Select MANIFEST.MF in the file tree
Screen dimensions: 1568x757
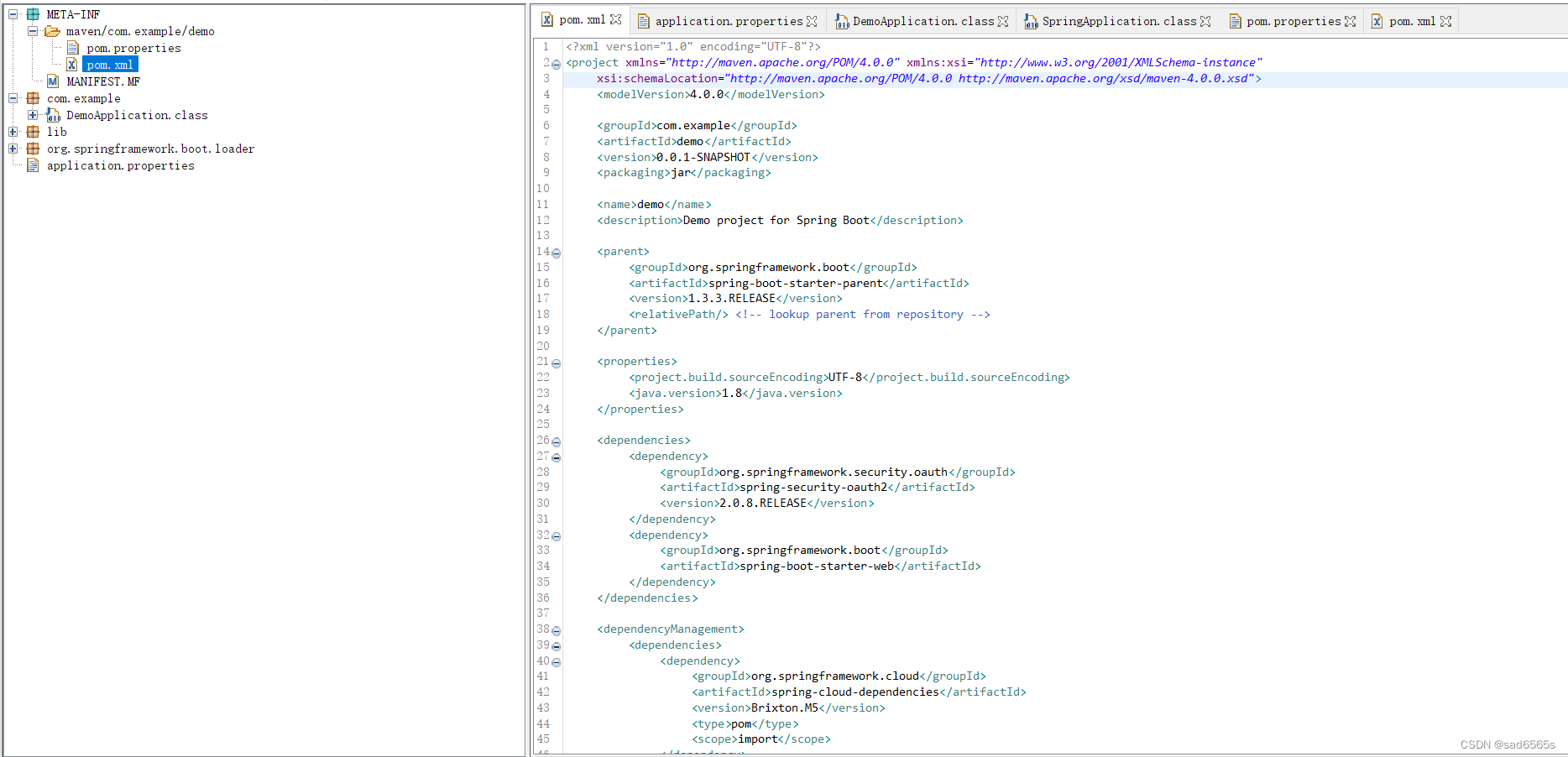point(103,81)
